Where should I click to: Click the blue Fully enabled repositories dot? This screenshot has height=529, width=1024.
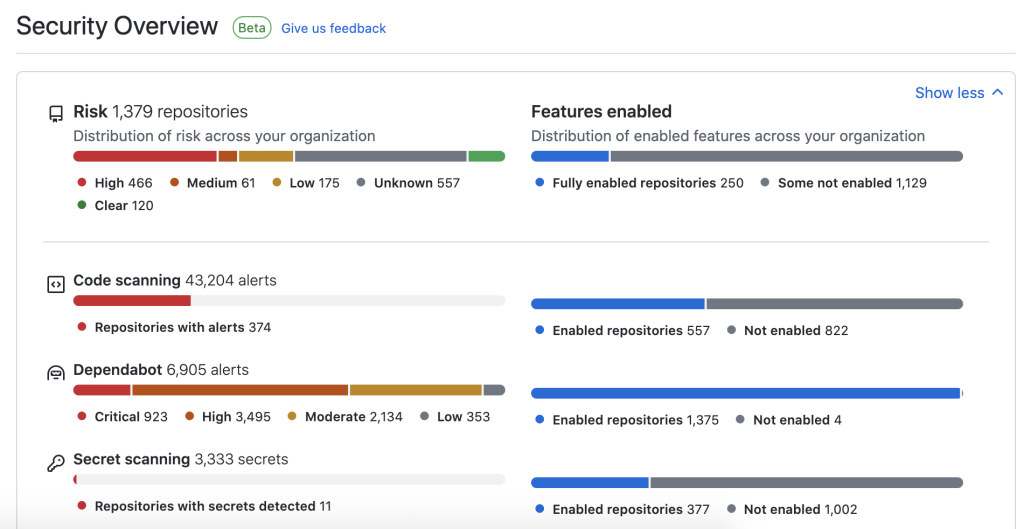tap(540, 183)
